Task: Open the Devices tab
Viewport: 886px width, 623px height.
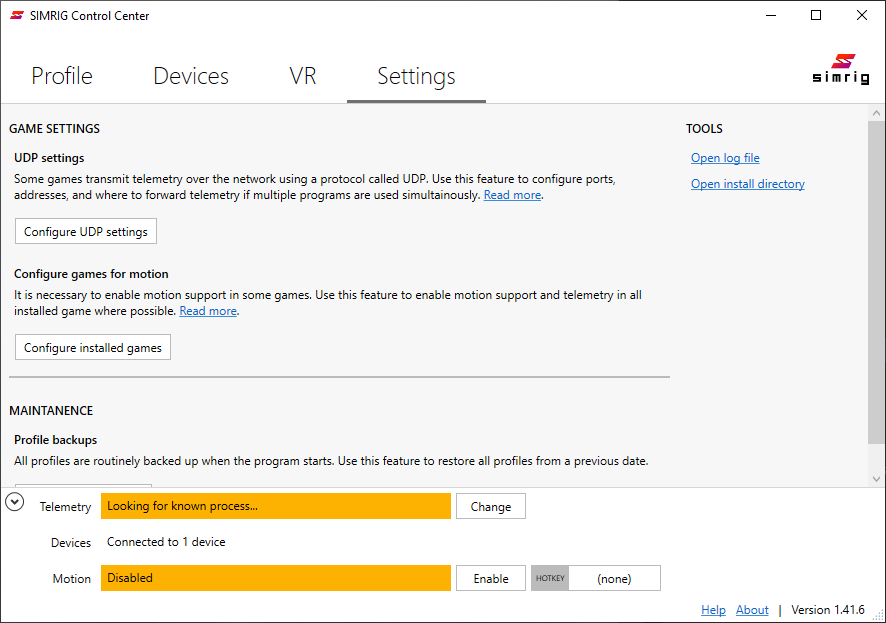Action: tap(191, 76)
